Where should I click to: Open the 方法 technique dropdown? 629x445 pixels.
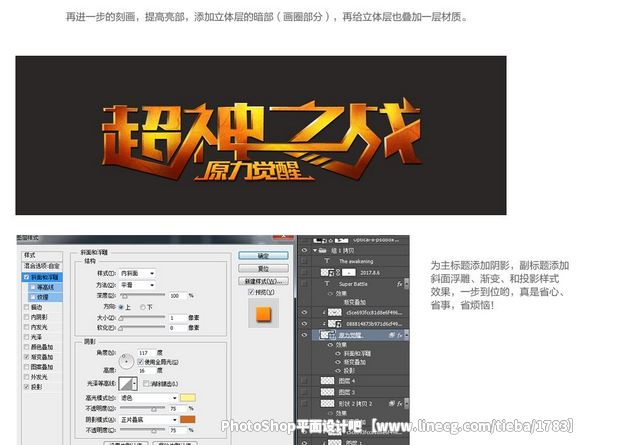(137, 285)
